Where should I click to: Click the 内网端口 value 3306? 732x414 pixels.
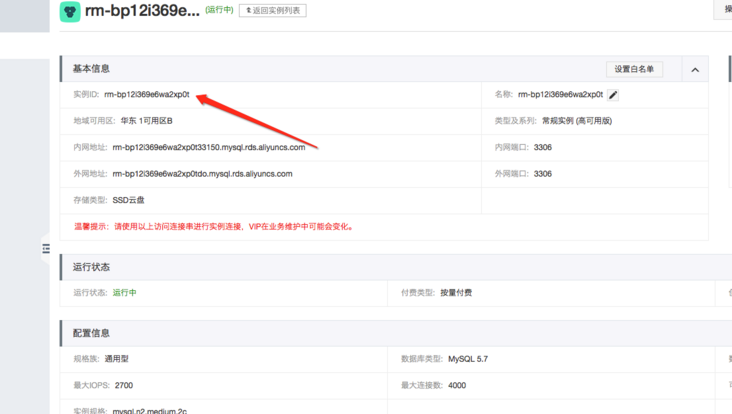(x=542, y=147)
